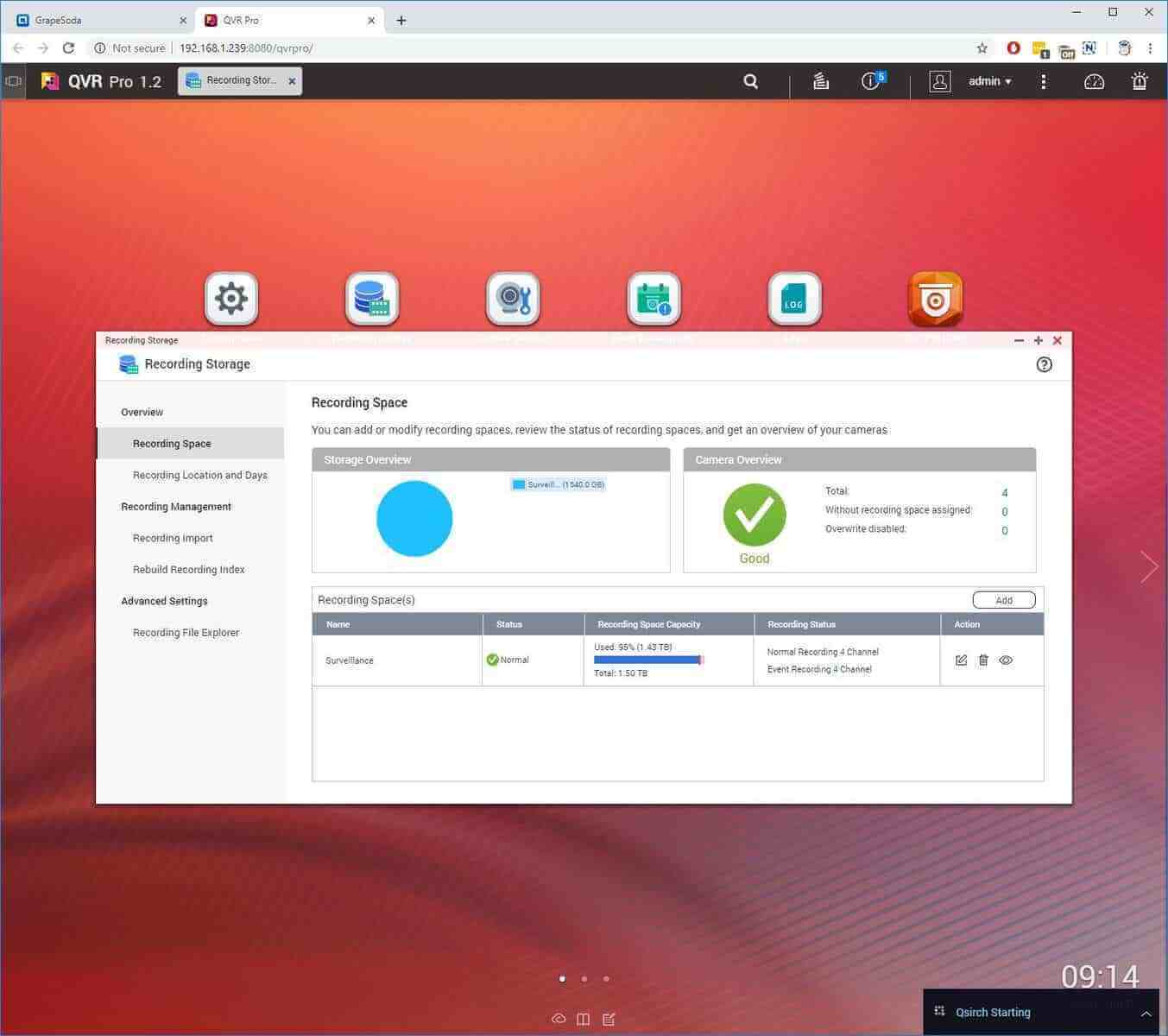1168x1036 pixels.
Task: Expand the more options vertical dots menu
Action: 1044,81
